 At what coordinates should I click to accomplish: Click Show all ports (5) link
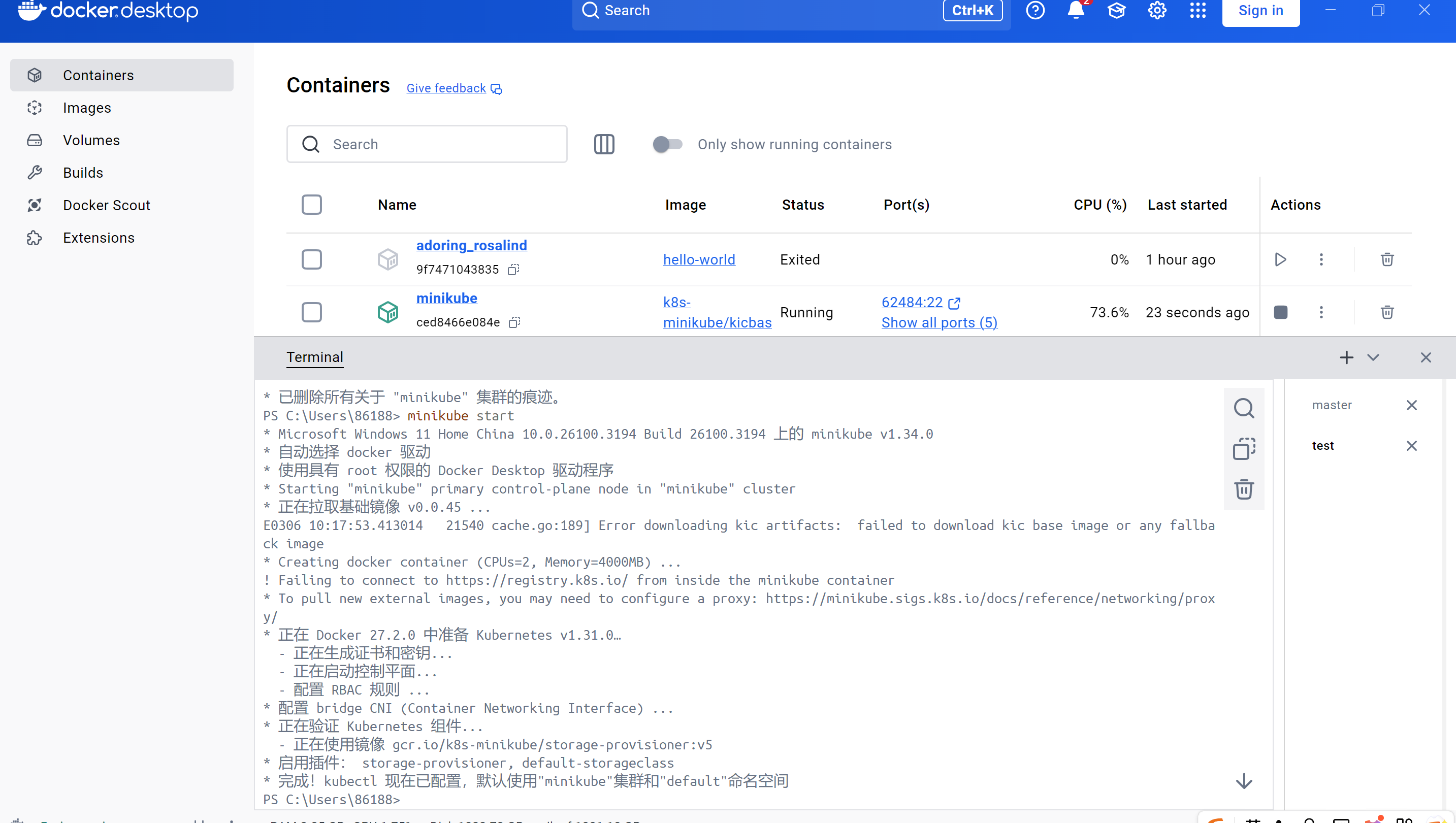[939, 322]
